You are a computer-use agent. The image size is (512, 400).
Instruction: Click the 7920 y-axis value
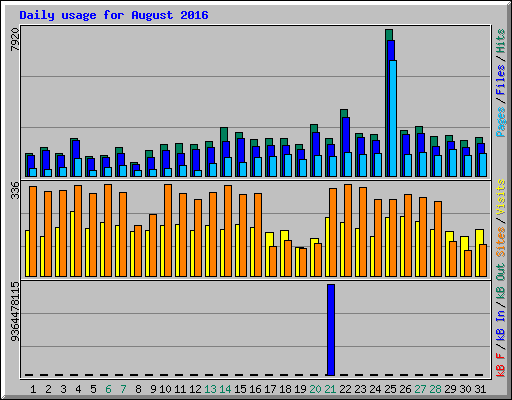point(15,40)
